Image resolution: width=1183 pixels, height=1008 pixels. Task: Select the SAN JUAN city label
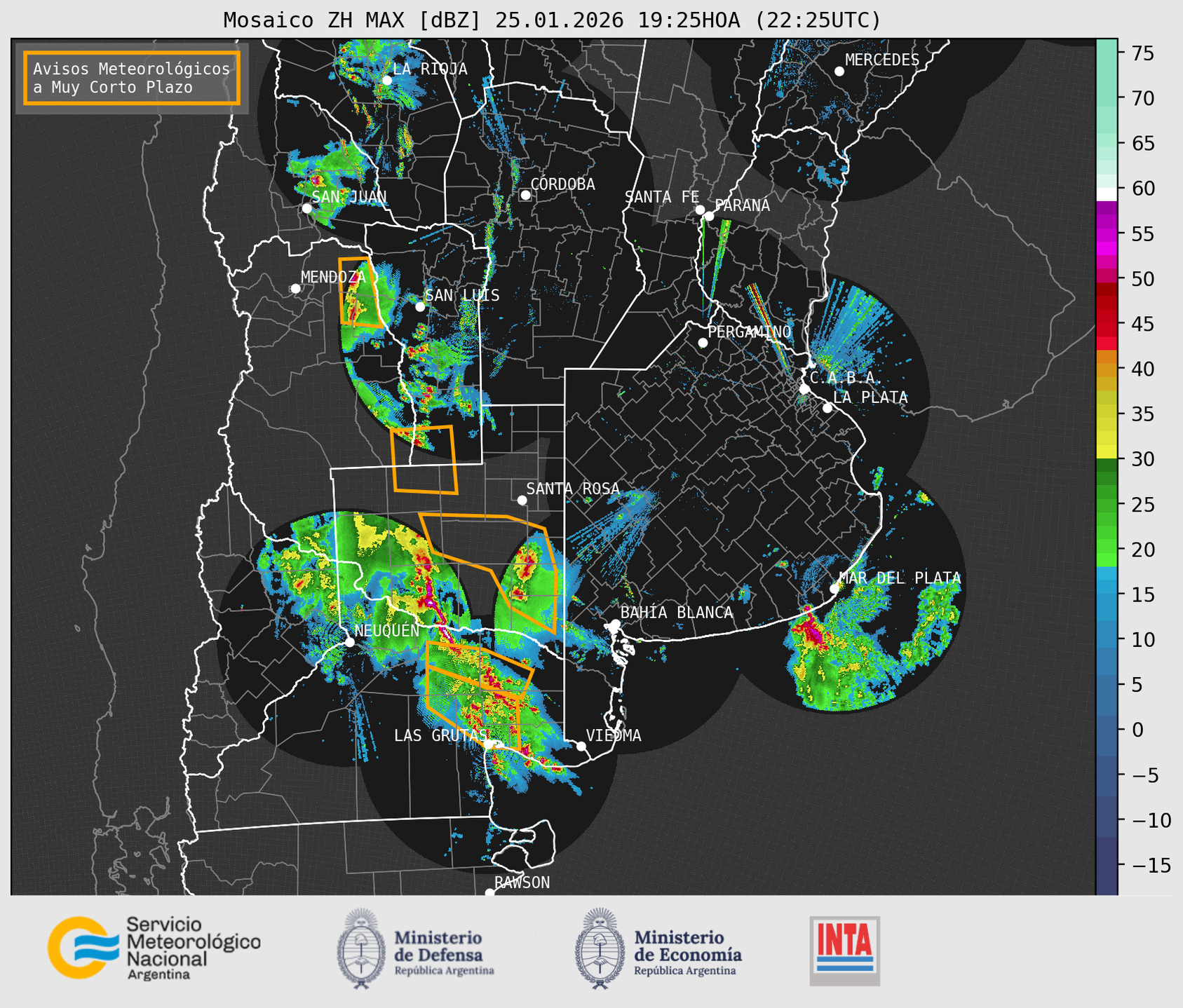(x=349, y=197)
